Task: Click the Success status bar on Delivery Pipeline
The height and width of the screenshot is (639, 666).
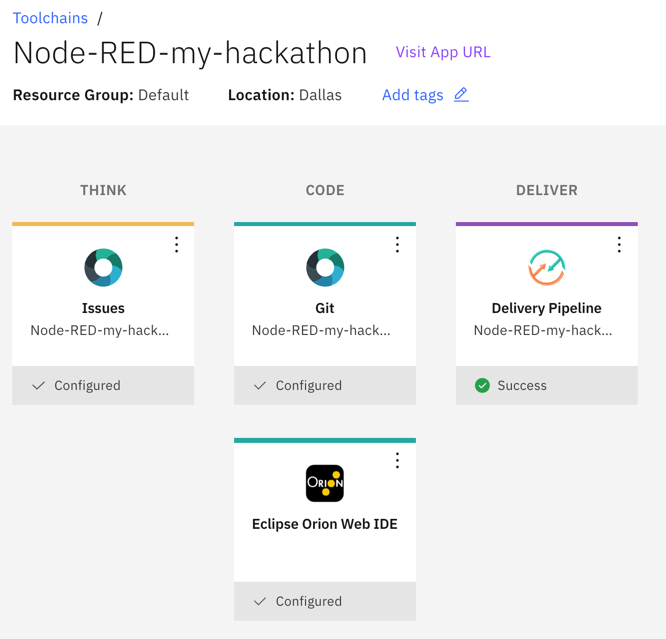Action: pos(546,386)
